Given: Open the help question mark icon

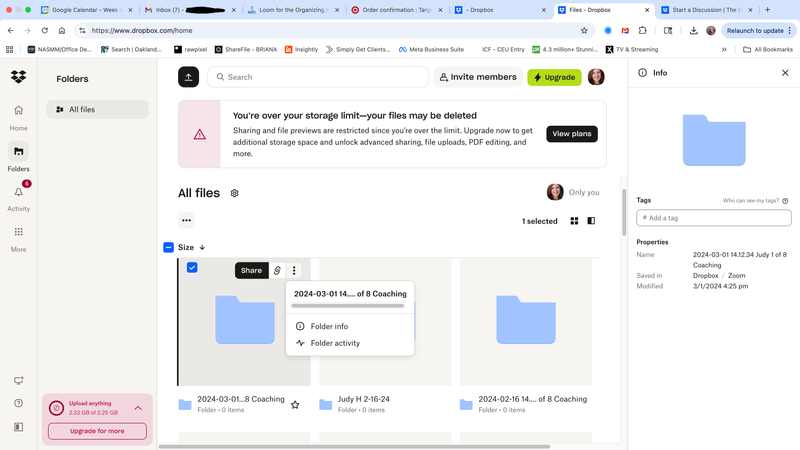Looking at the screenshot, I should pyautogui.click(x=18, y=403).
